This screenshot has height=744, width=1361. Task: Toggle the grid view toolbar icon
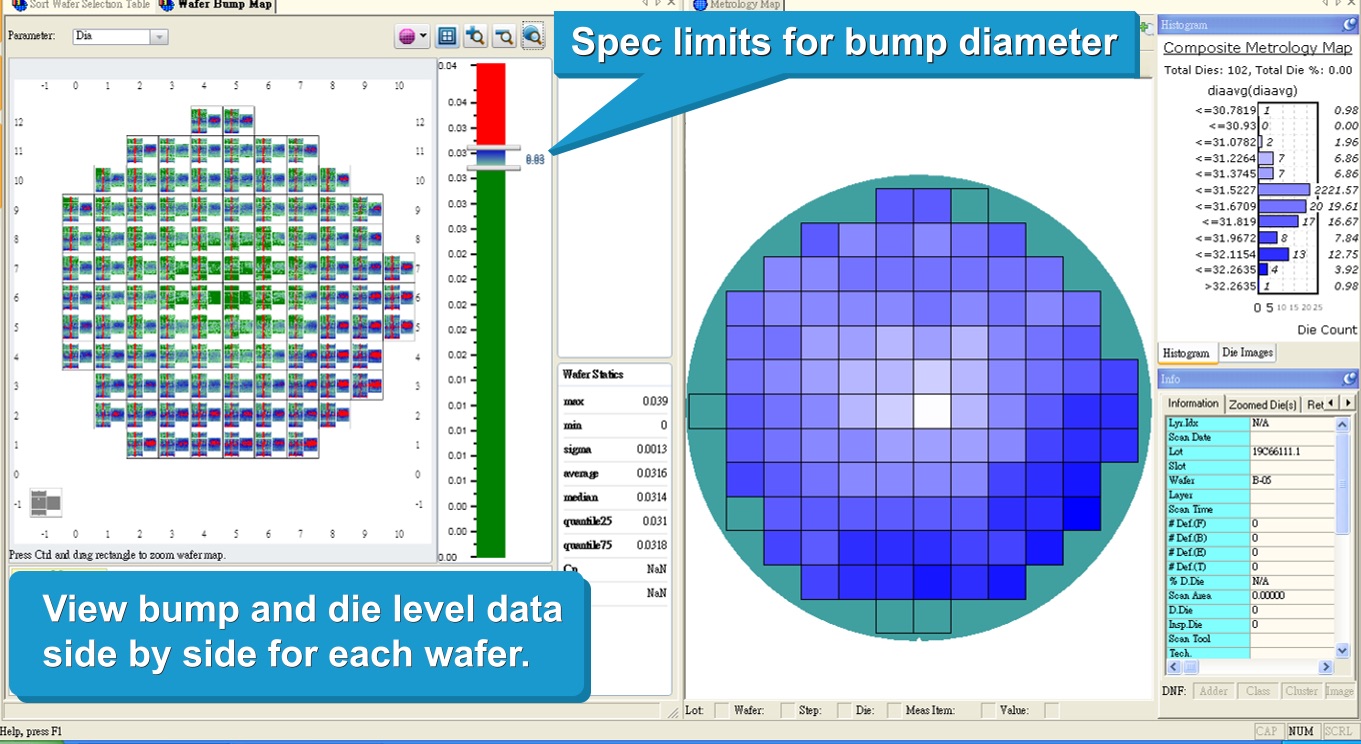(x=447, y=37)
